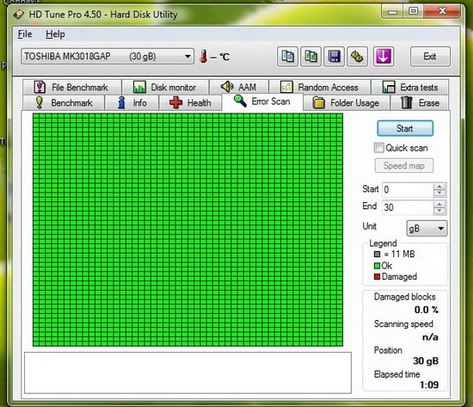Click the Exit button
The image size is (473, 407).
(x=430, y=56)
